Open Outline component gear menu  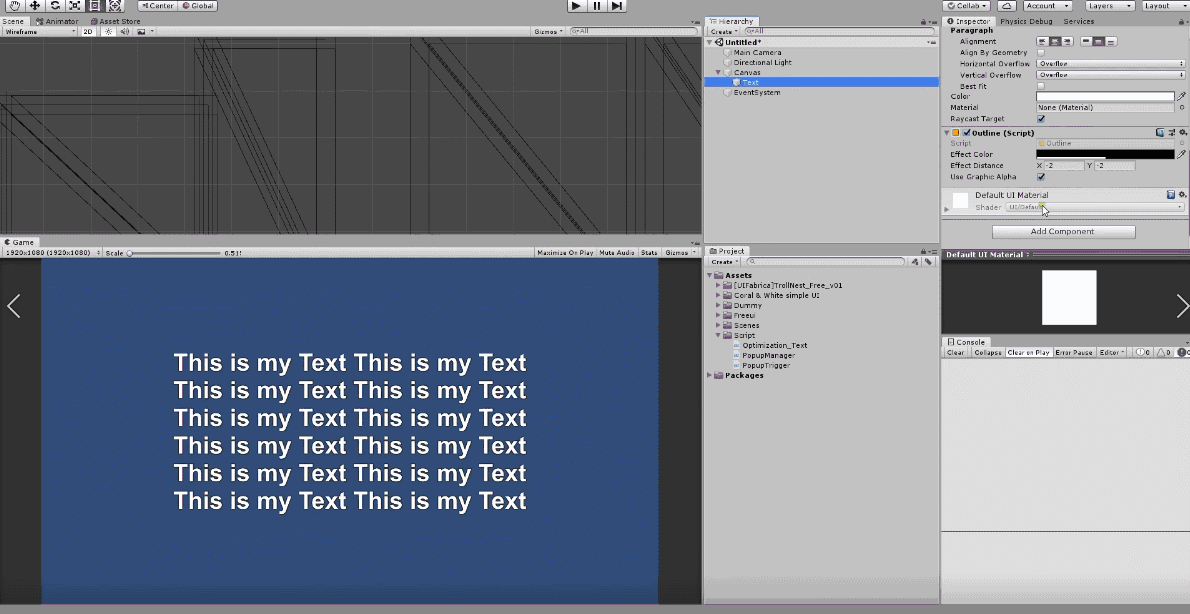tap(1182, 133)
